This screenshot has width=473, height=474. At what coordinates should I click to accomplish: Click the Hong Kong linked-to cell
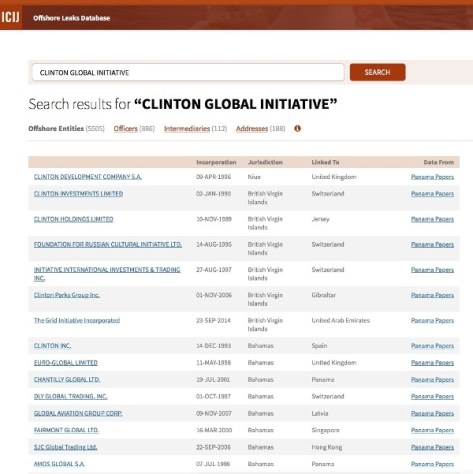pyautogui.click(x=327, y=447)
